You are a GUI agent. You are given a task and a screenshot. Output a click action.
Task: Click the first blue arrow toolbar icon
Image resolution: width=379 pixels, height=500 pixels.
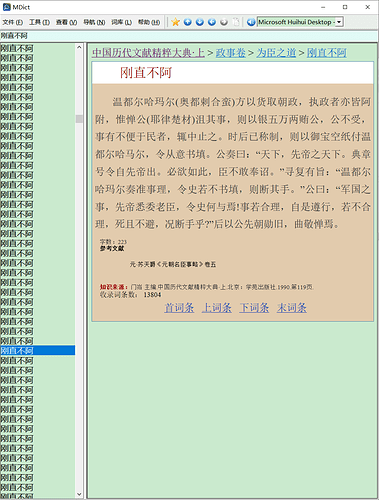tap(188, 22)
